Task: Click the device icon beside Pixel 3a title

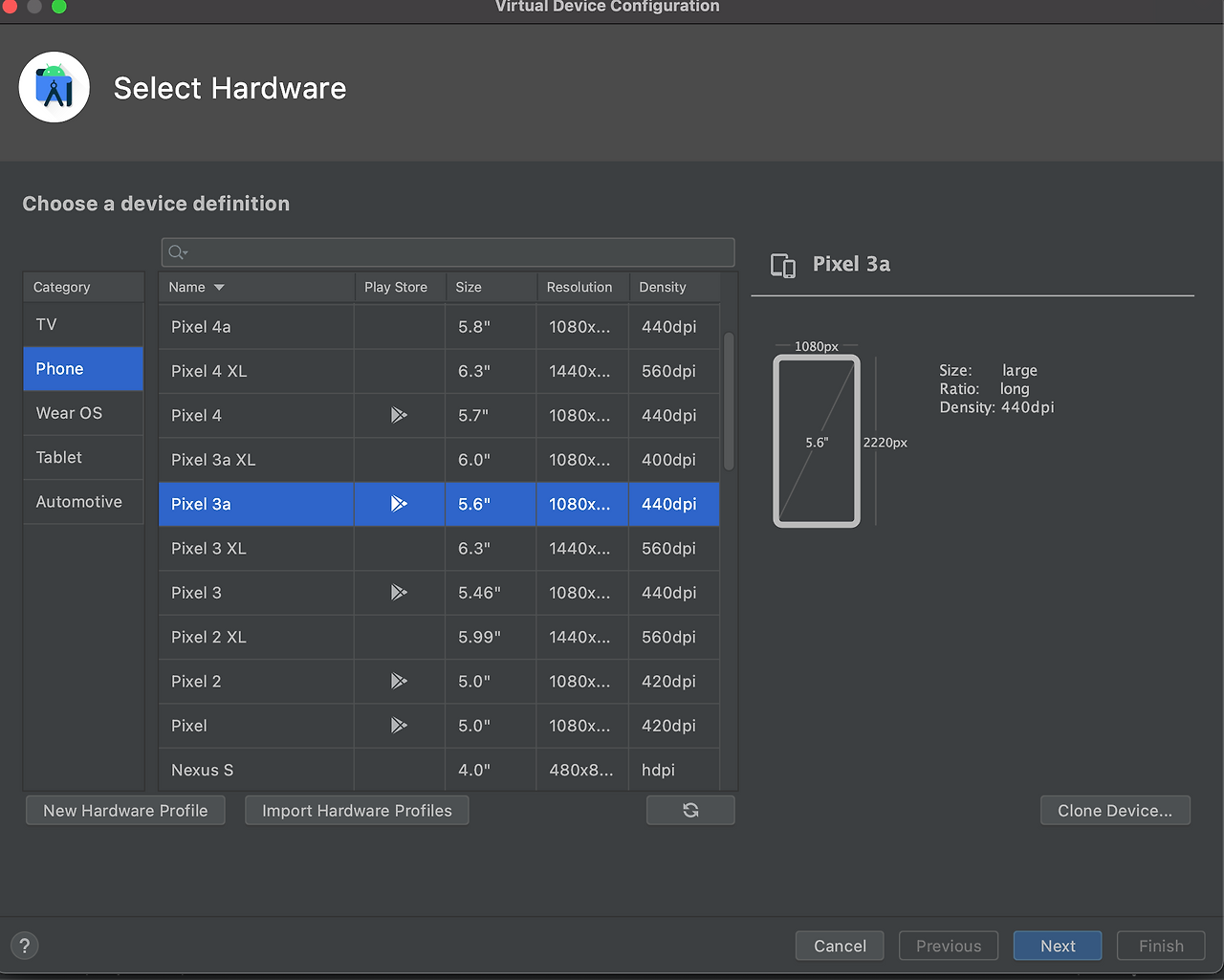Action: coord(783,265)
